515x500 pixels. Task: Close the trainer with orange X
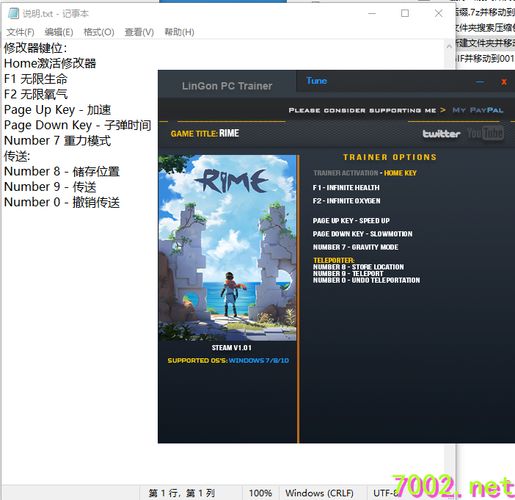click(504, 82)
